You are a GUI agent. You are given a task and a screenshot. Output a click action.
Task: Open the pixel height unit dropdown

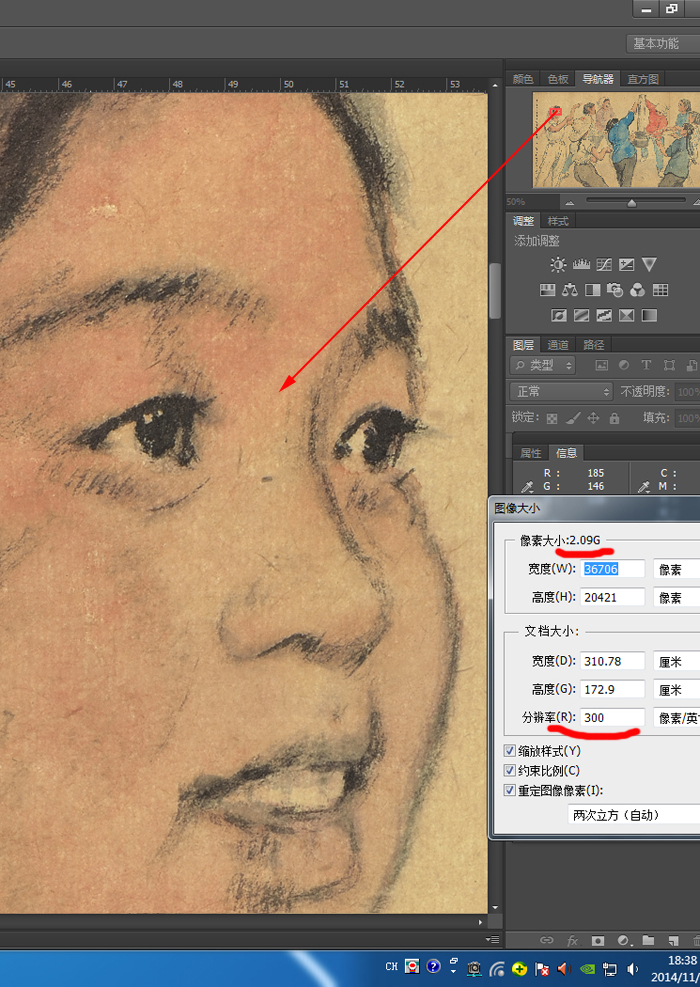[677, 597]
